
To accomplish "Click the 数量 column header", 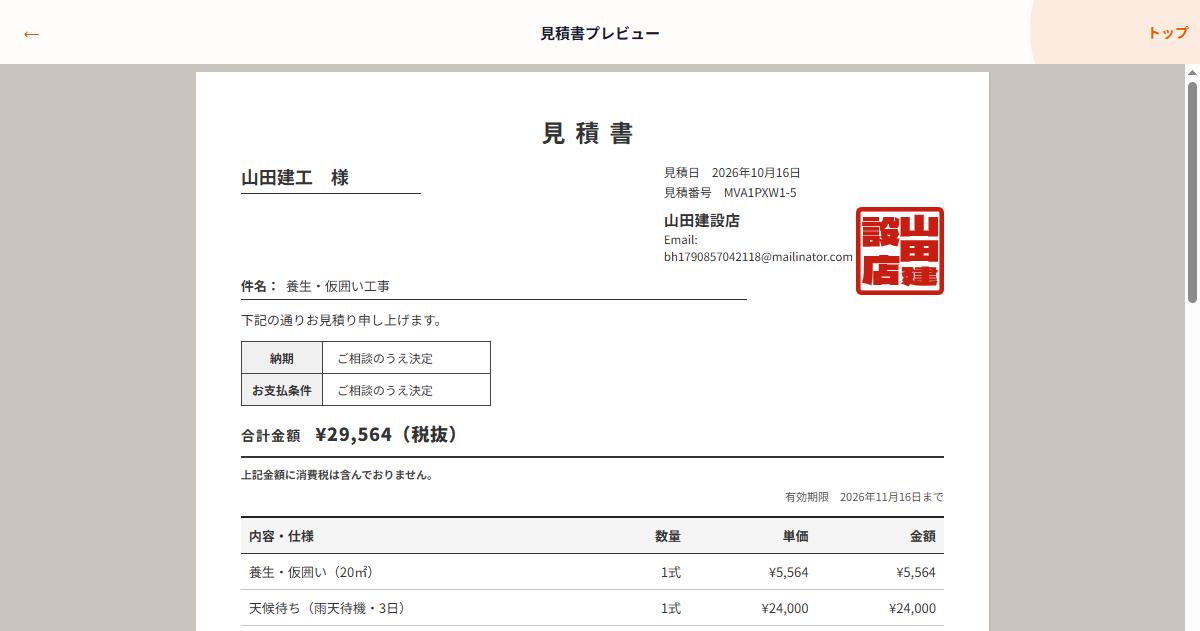I will [x=668, y=536].
